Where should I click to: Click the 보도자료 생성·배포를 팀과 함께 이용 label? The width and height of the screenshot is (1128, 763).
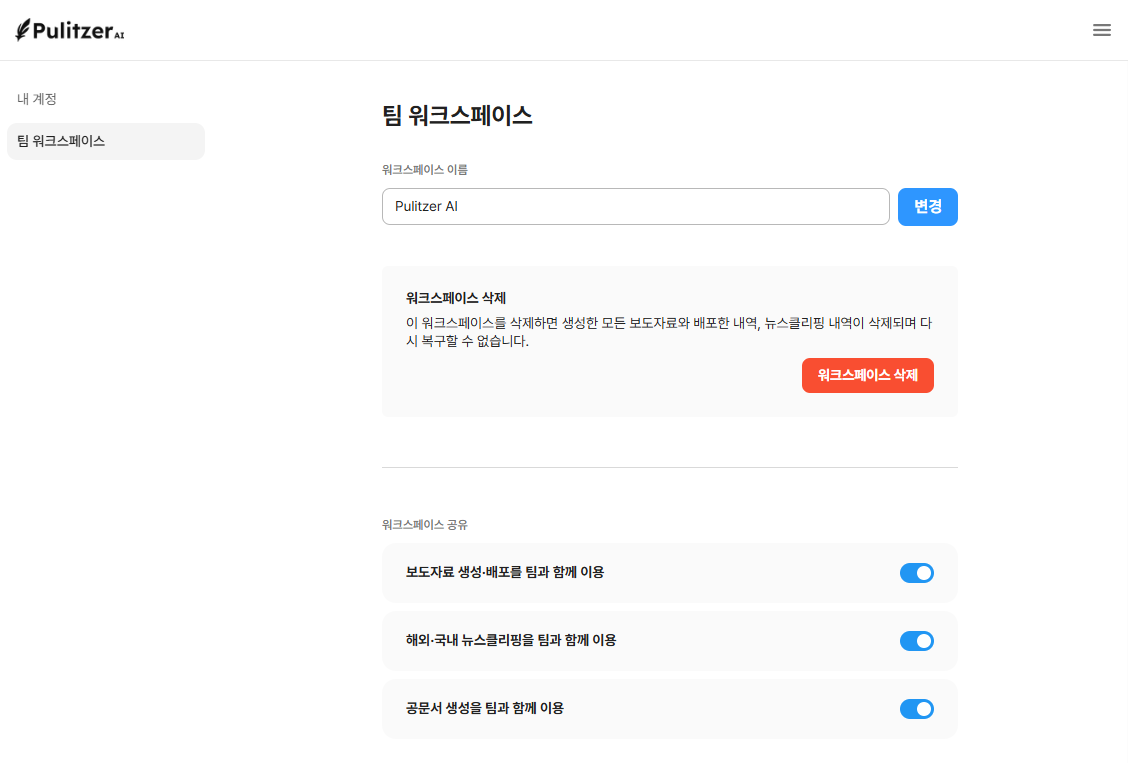coord(504,573)
